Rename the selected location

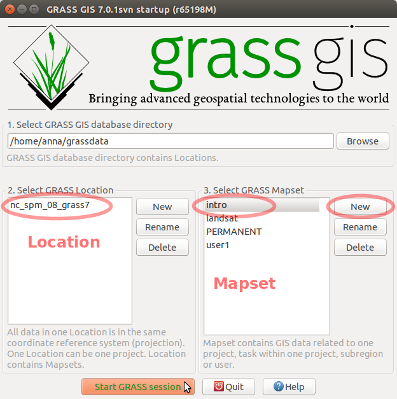point(162,227)
